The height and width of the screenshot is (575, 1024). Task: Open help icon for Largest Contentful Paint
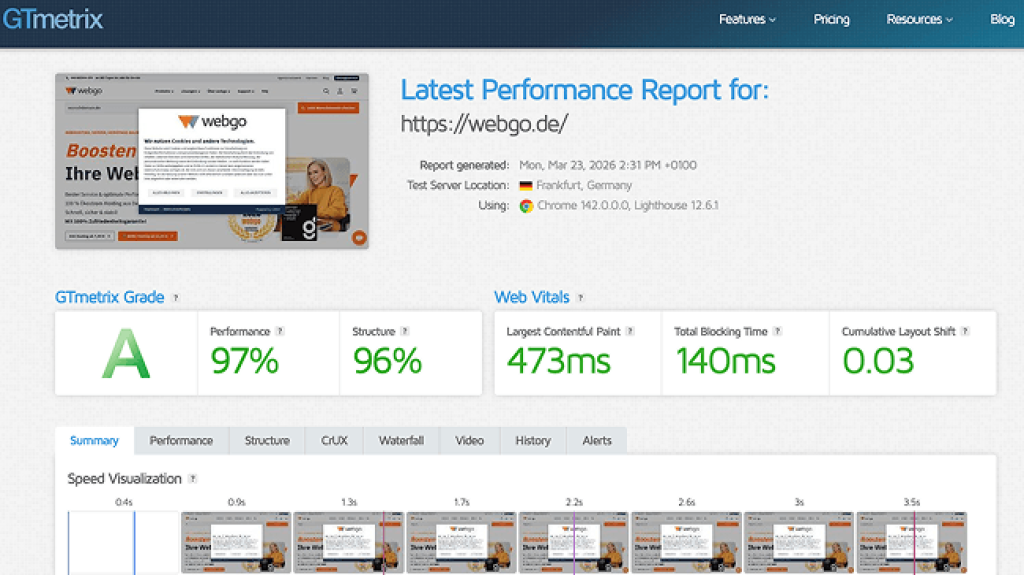click(630, 331)
